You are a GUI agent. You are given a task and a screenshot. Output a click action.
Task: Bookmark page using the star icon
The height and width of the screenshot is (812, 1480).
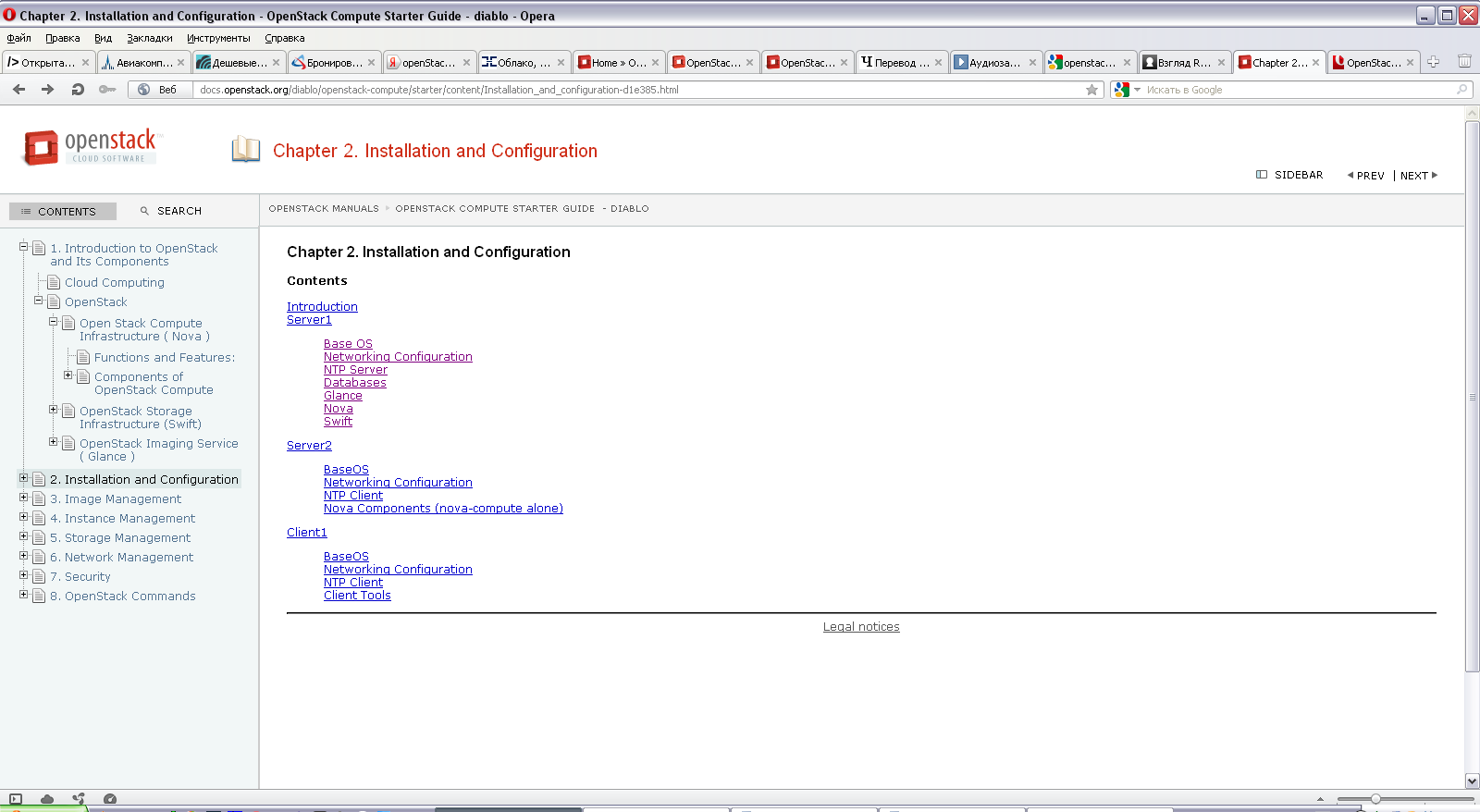coord(1091,90)
